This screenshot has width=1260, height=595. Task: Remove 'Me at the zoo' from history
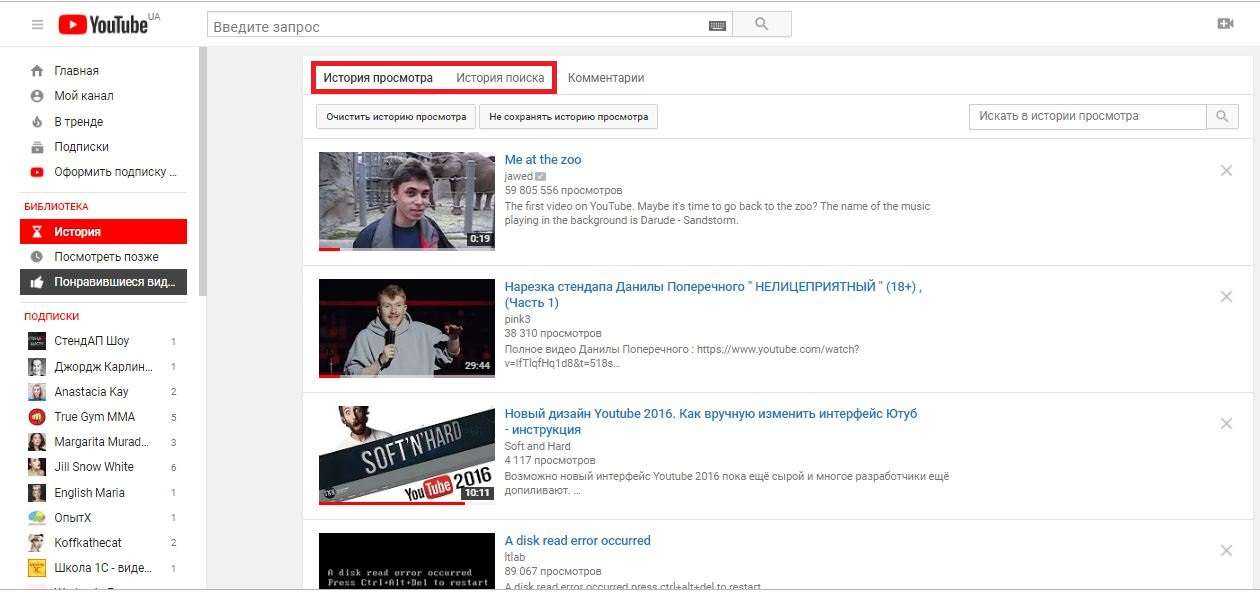(1226, 171)
